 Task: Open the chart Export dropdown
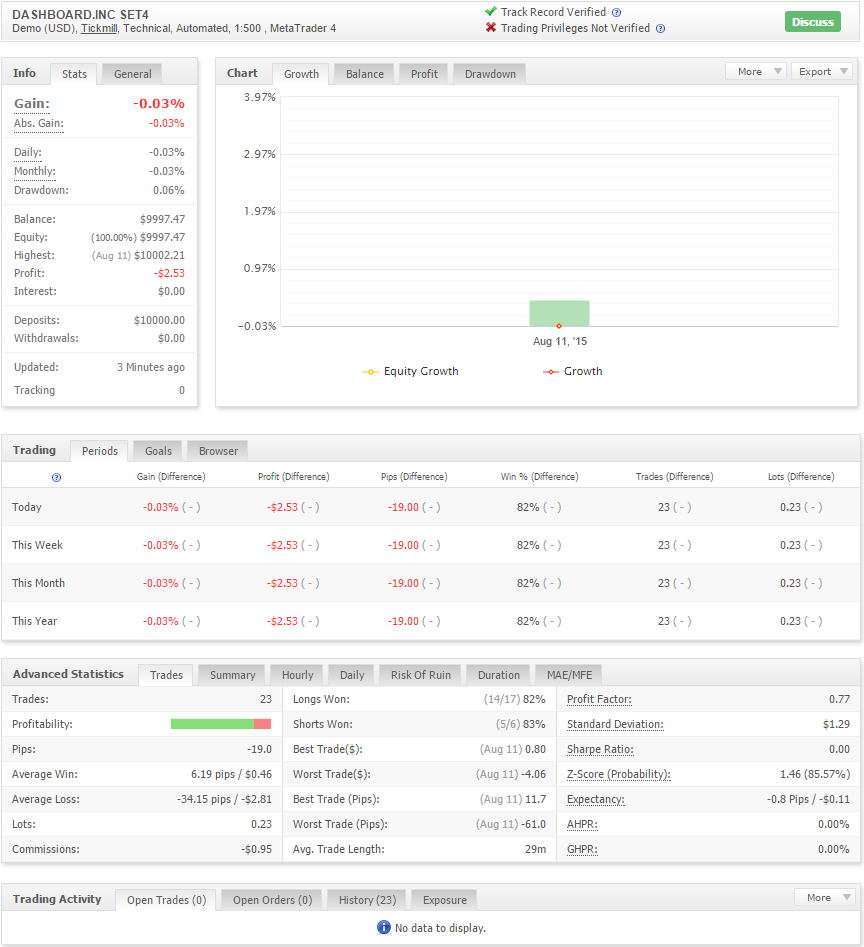822,71
